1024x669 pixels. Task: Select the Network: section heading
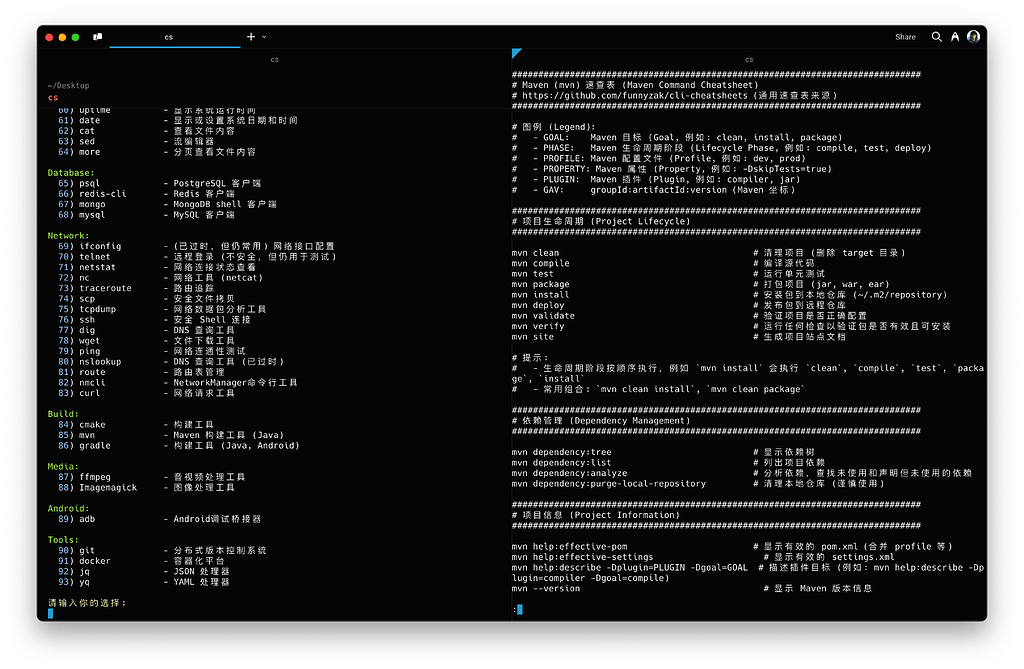point(68,236)
